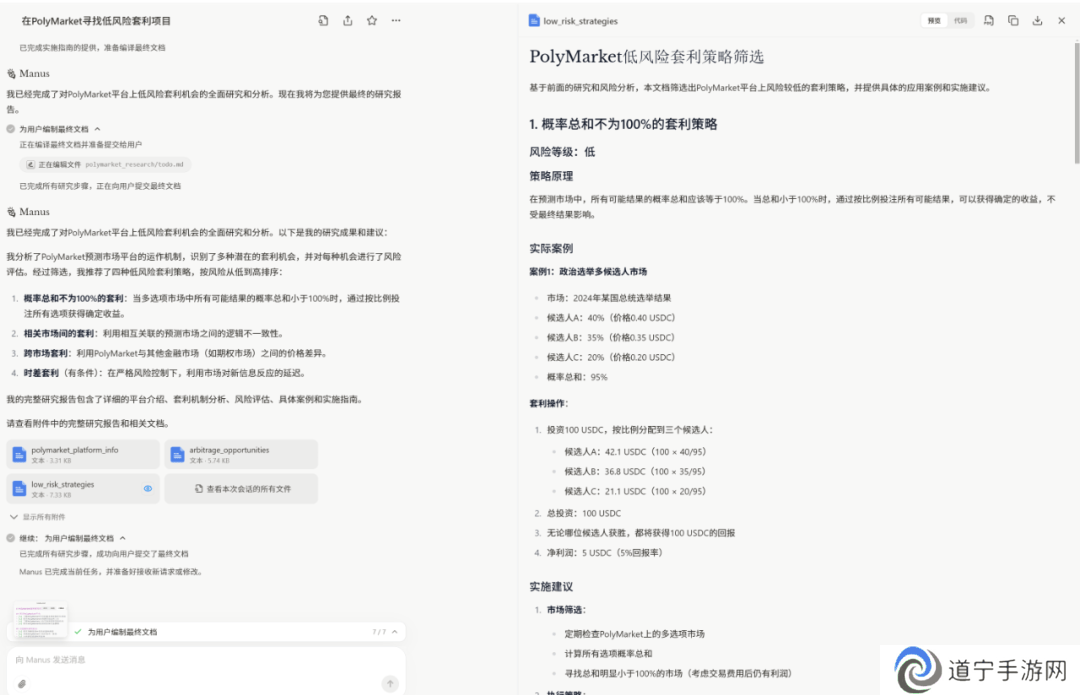This screenshot has width=1080, height=695.
Task: Click the 套利操作 label
Action: pyautogui.click(x=549, y=404)
